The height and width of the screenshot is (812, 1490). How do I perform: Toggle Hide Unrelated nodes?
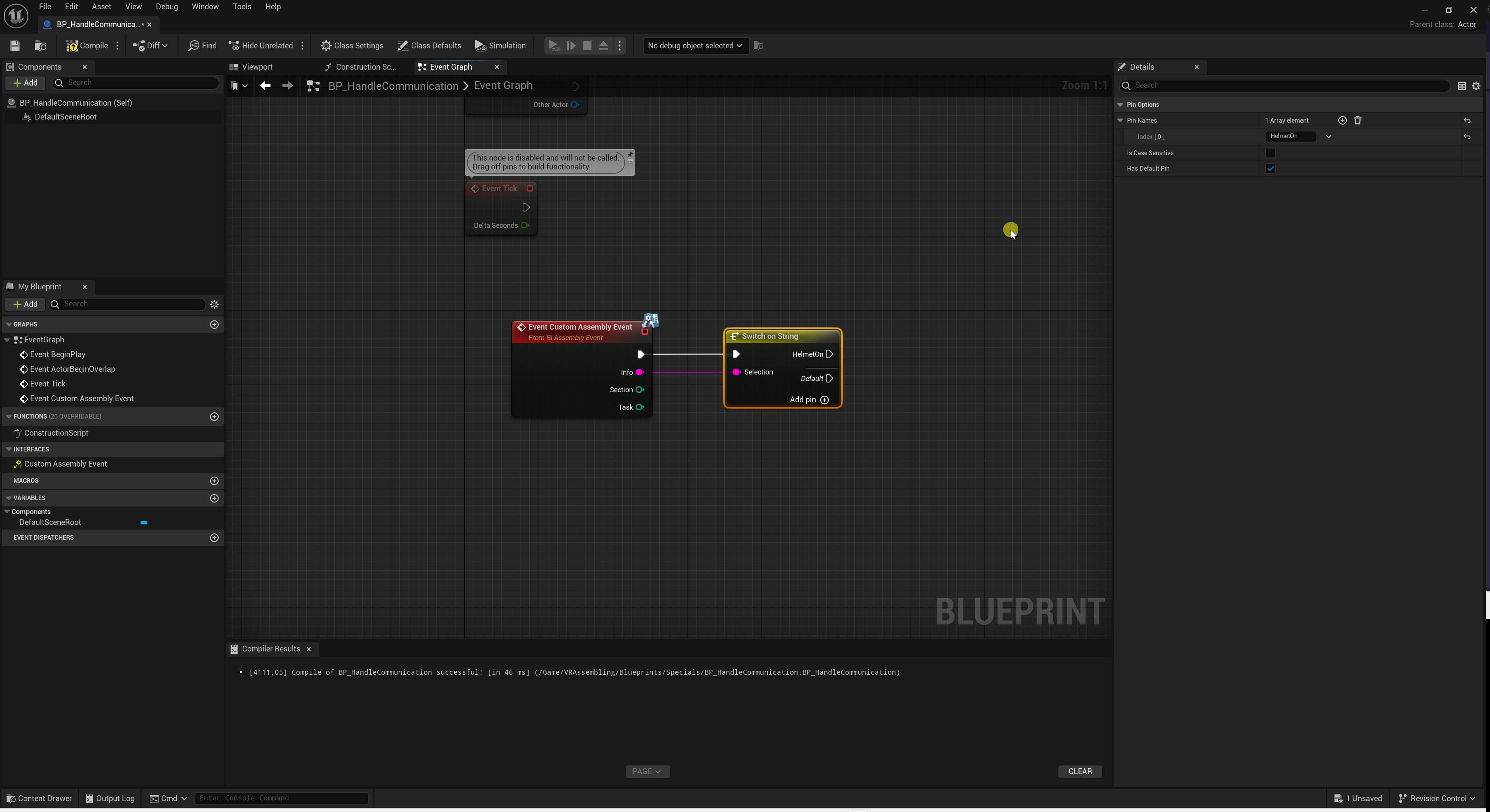coord(261,46)
